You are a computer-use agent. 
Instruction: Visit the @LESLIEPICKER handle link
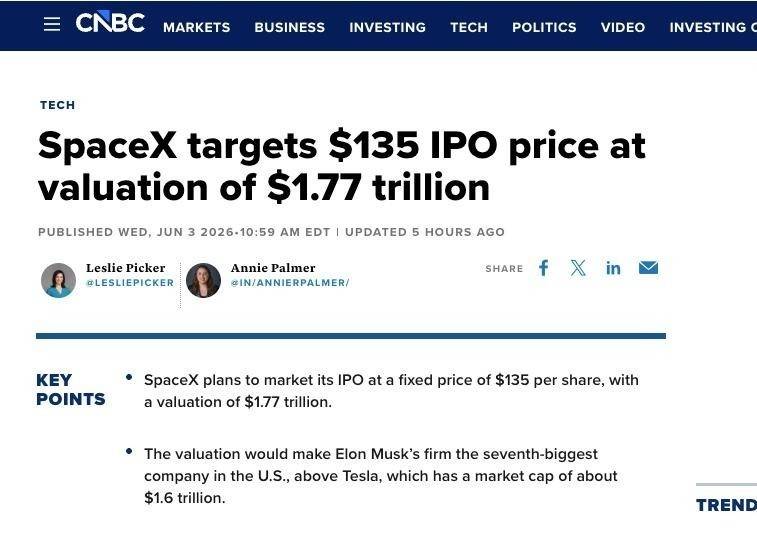click(130, 283)
